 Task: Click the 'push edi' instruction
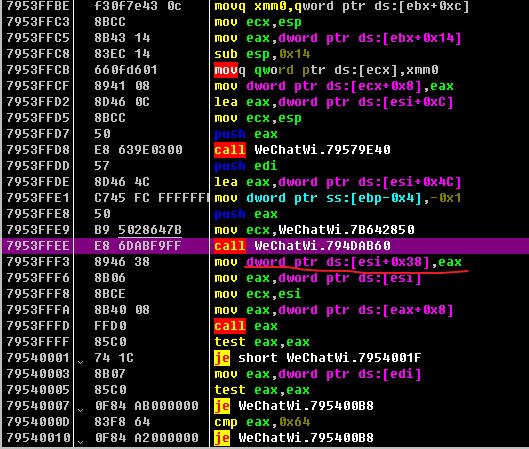point(246,166)
